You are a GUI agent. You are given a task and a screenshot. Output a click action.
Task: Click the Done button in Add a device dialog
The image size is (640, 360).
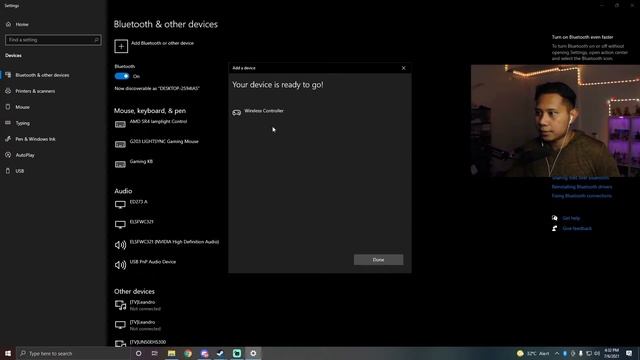(x=378, y=260)
